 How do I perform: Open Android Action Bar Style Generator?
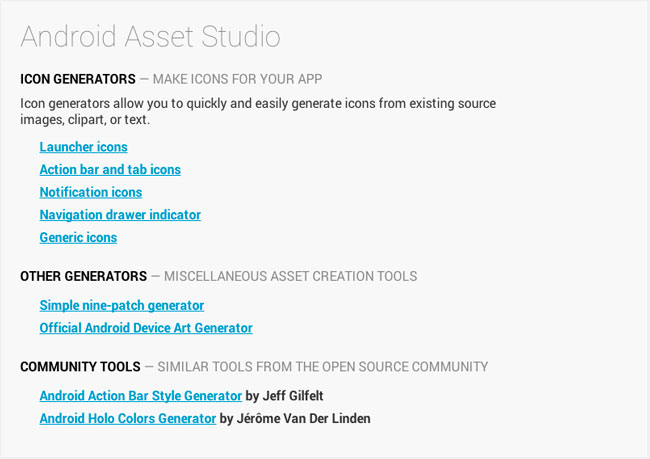(141, 396)
